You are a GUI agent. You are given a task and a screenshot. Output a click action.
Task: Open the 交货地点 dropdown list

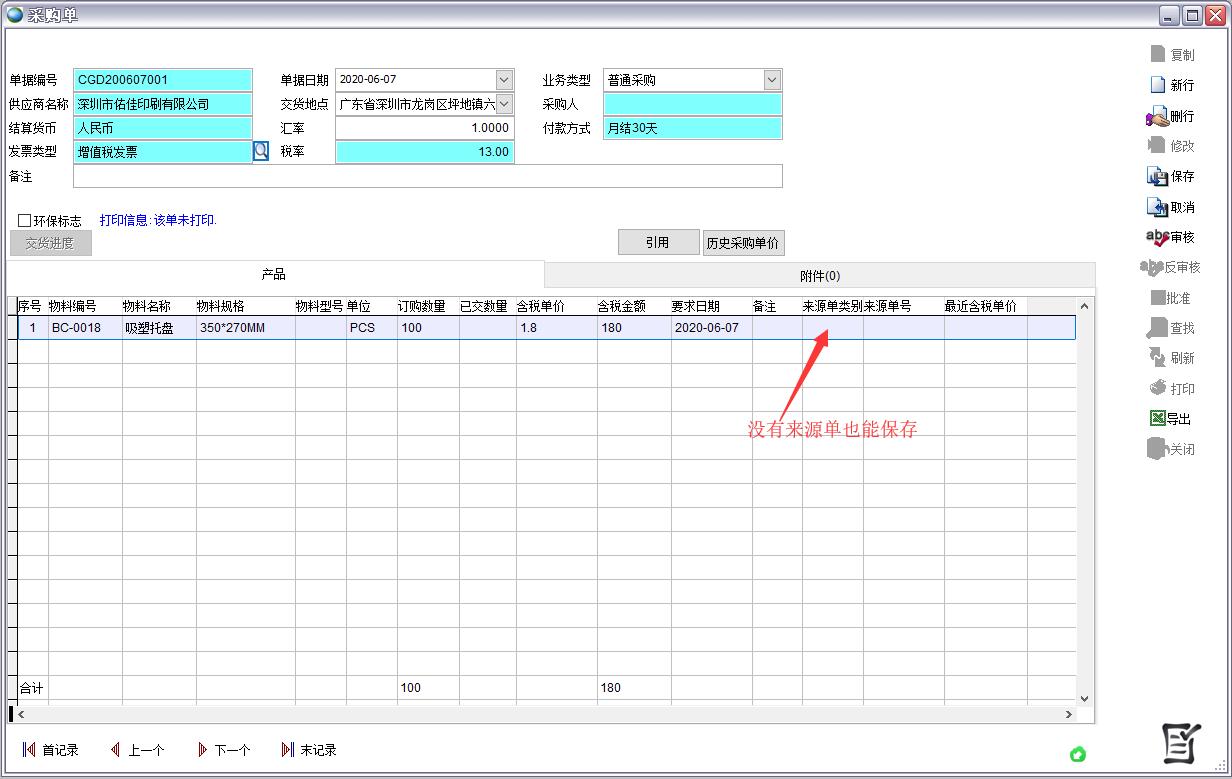pyautogui.click(x=504, y=104)
